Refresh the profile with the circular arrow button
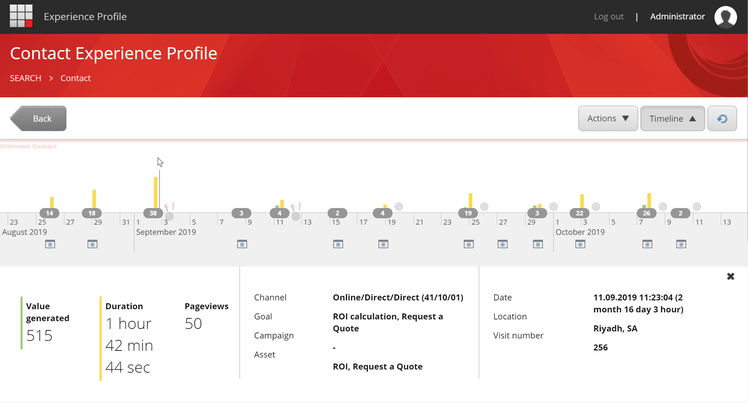Viewport: 748px width, 403px height. [722, 118]
